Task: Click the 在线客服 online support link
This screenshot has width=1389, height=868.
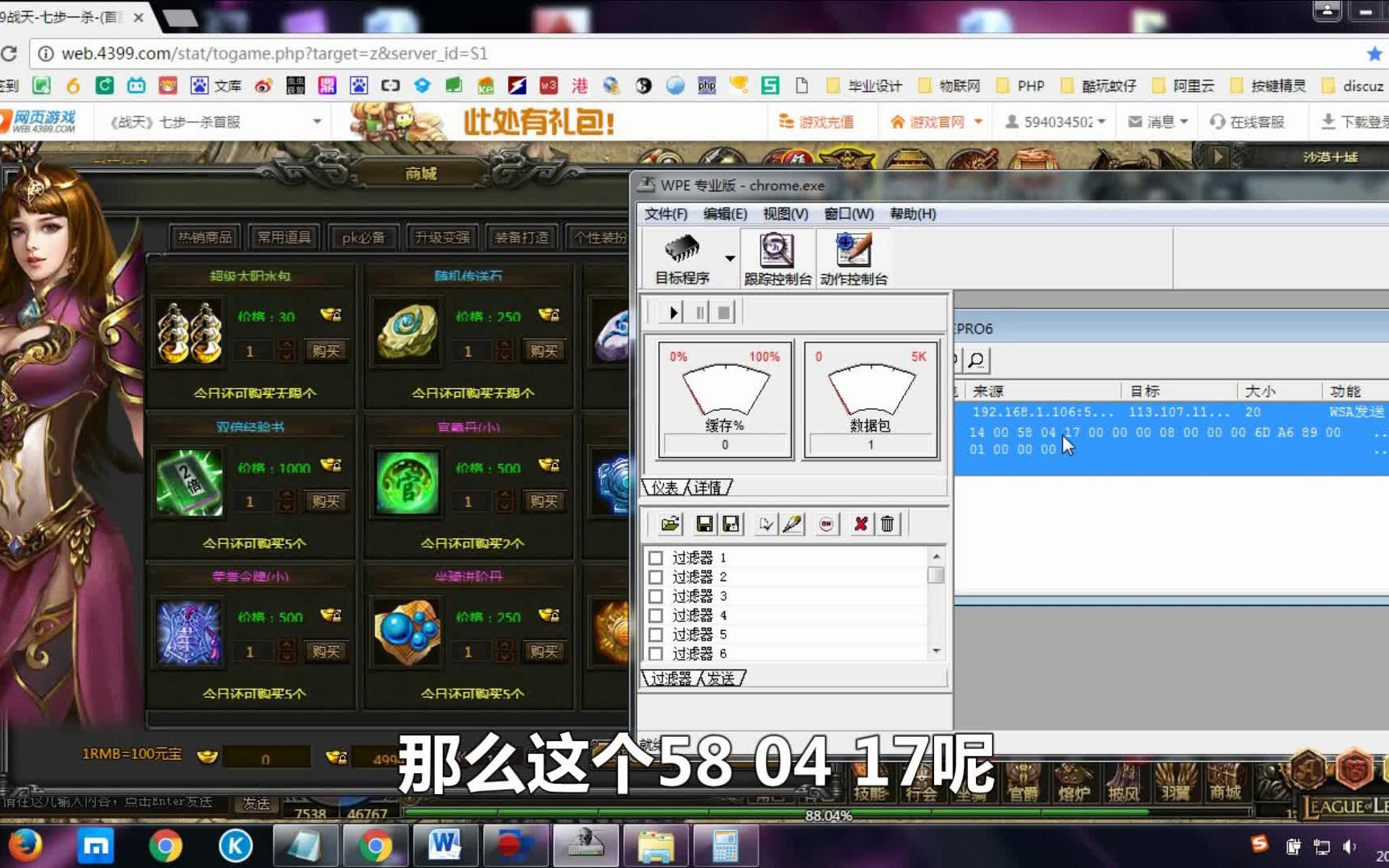Action: (x=1248, y=122)
